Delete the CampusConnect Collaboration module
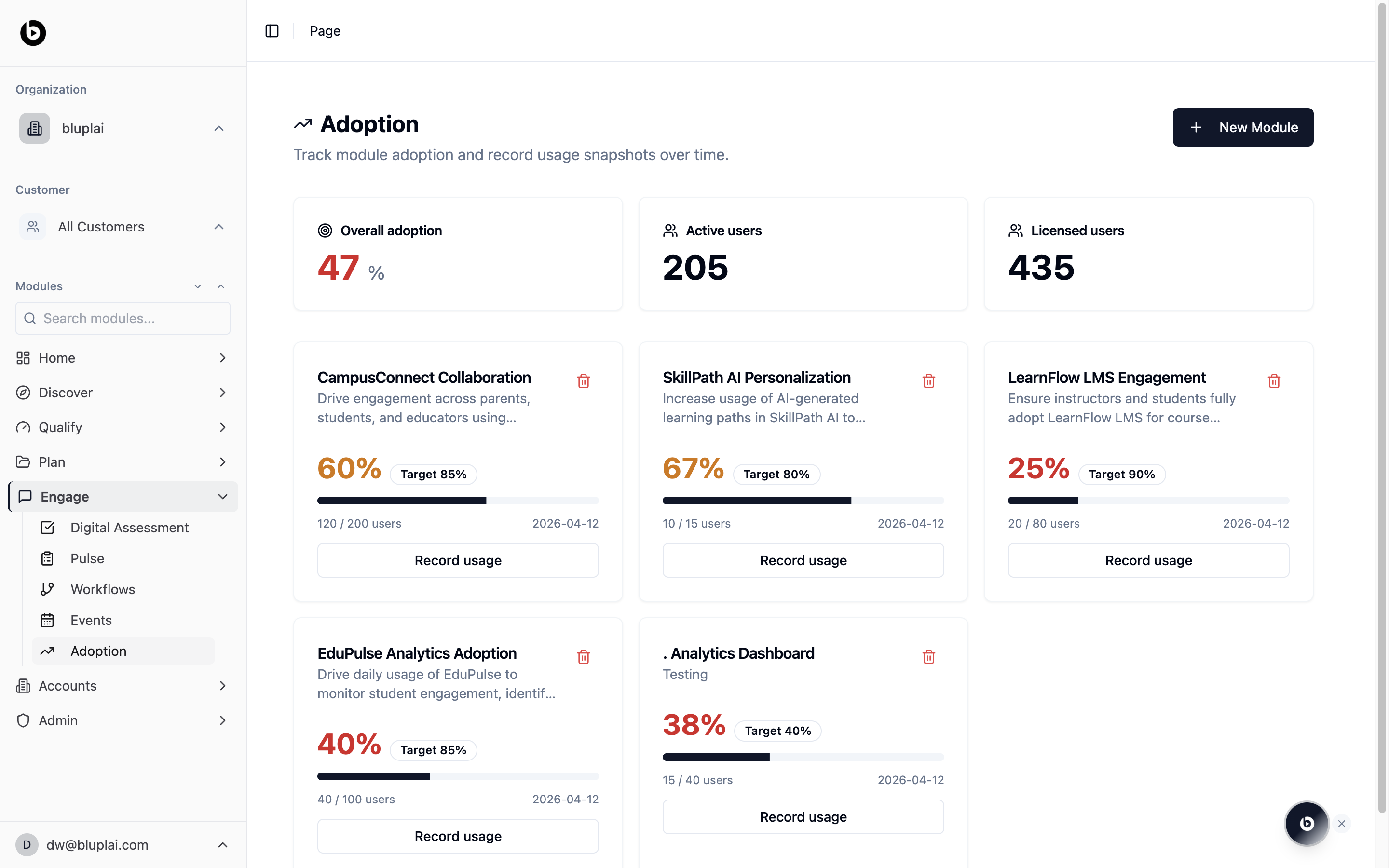1389x868 pixels. pos(583,380)
